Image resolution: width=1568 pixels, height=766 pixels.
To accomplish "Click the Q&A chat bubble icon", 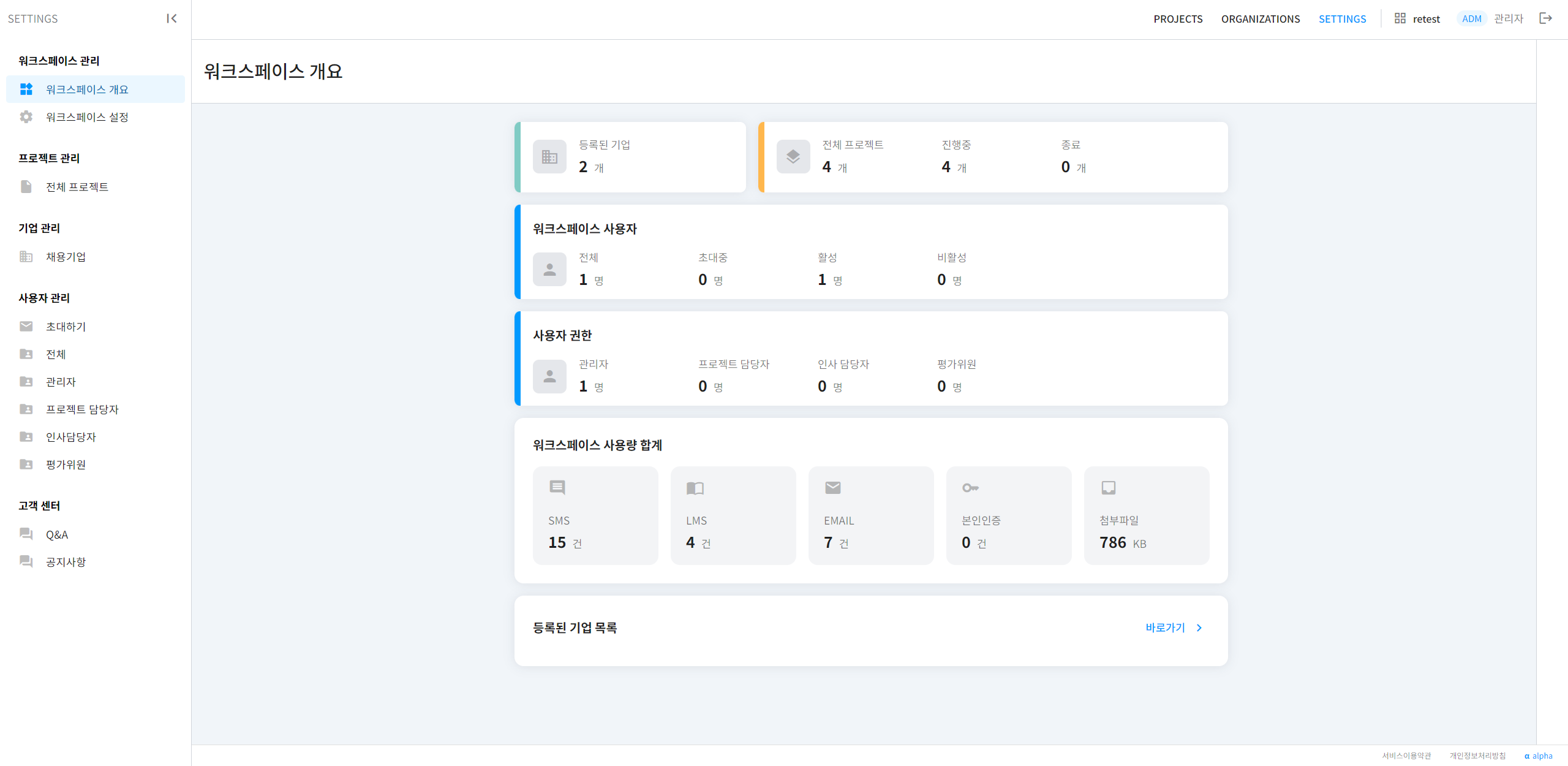I will coord(26,534).
